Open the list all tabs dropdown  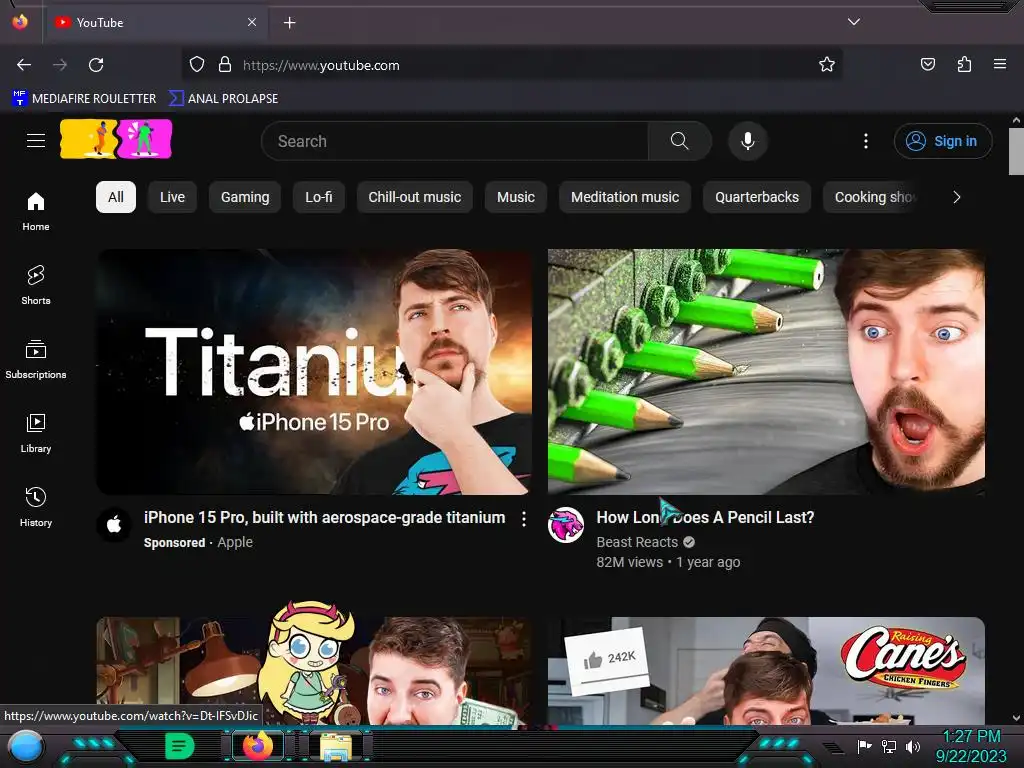coord(854,22)
